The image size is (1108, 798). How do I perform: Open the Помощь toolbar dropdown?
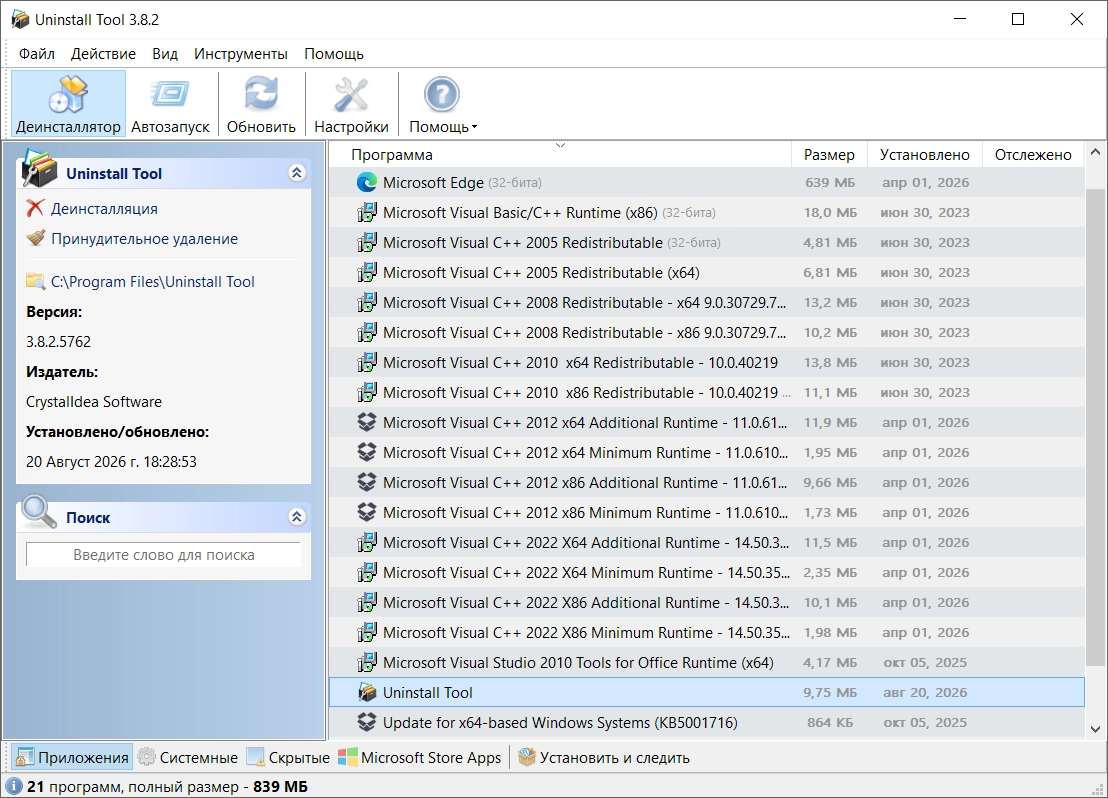point(442,103)
